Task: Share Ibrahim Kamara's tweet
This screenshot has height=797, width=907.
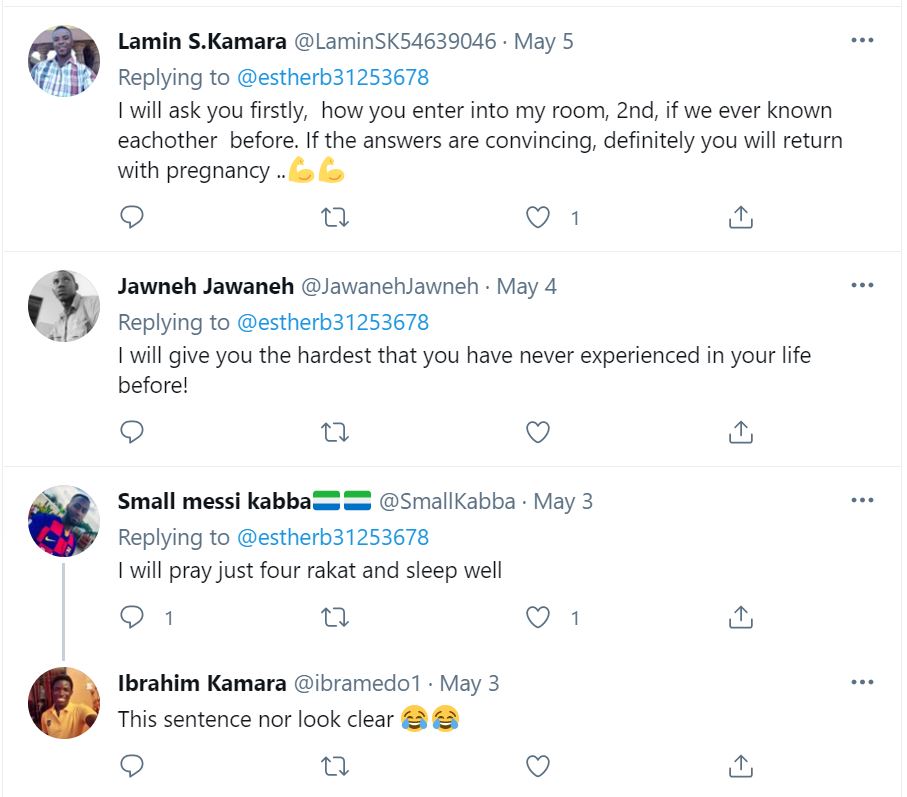Action: (740, 767)
